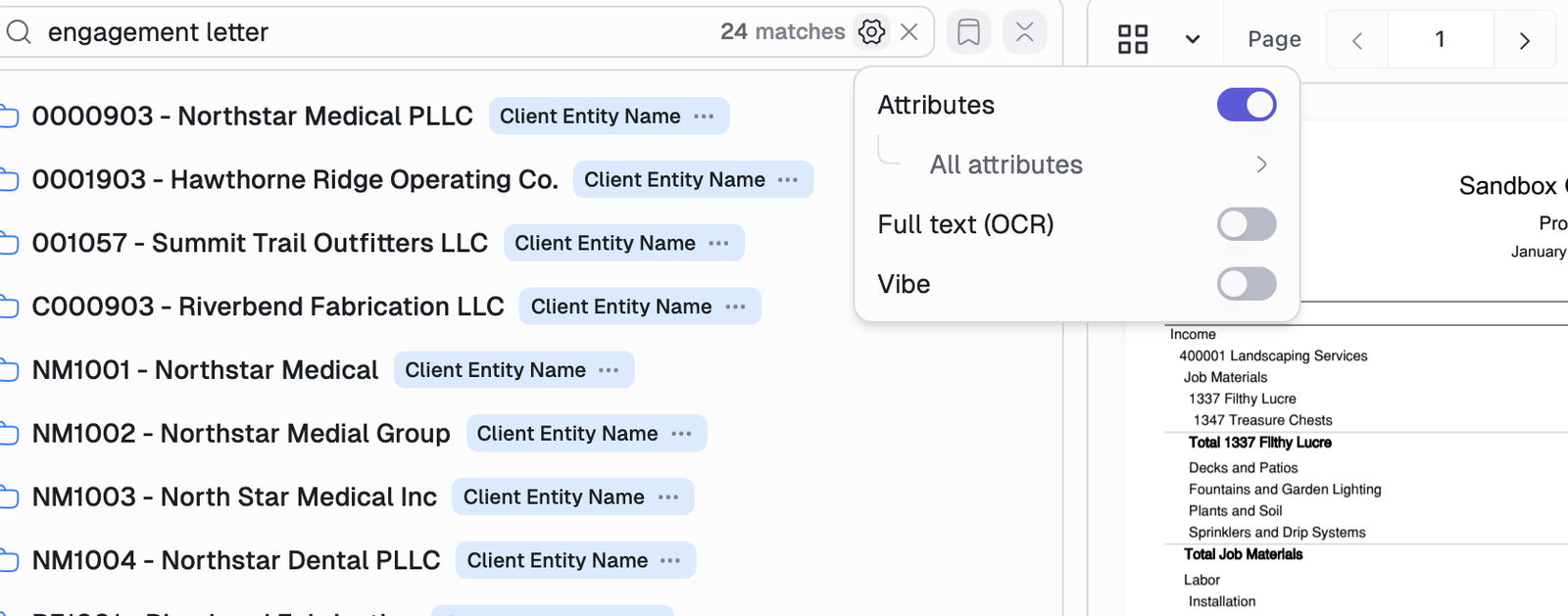Open more options dots on NM1003 tag

tap(668, 498)
